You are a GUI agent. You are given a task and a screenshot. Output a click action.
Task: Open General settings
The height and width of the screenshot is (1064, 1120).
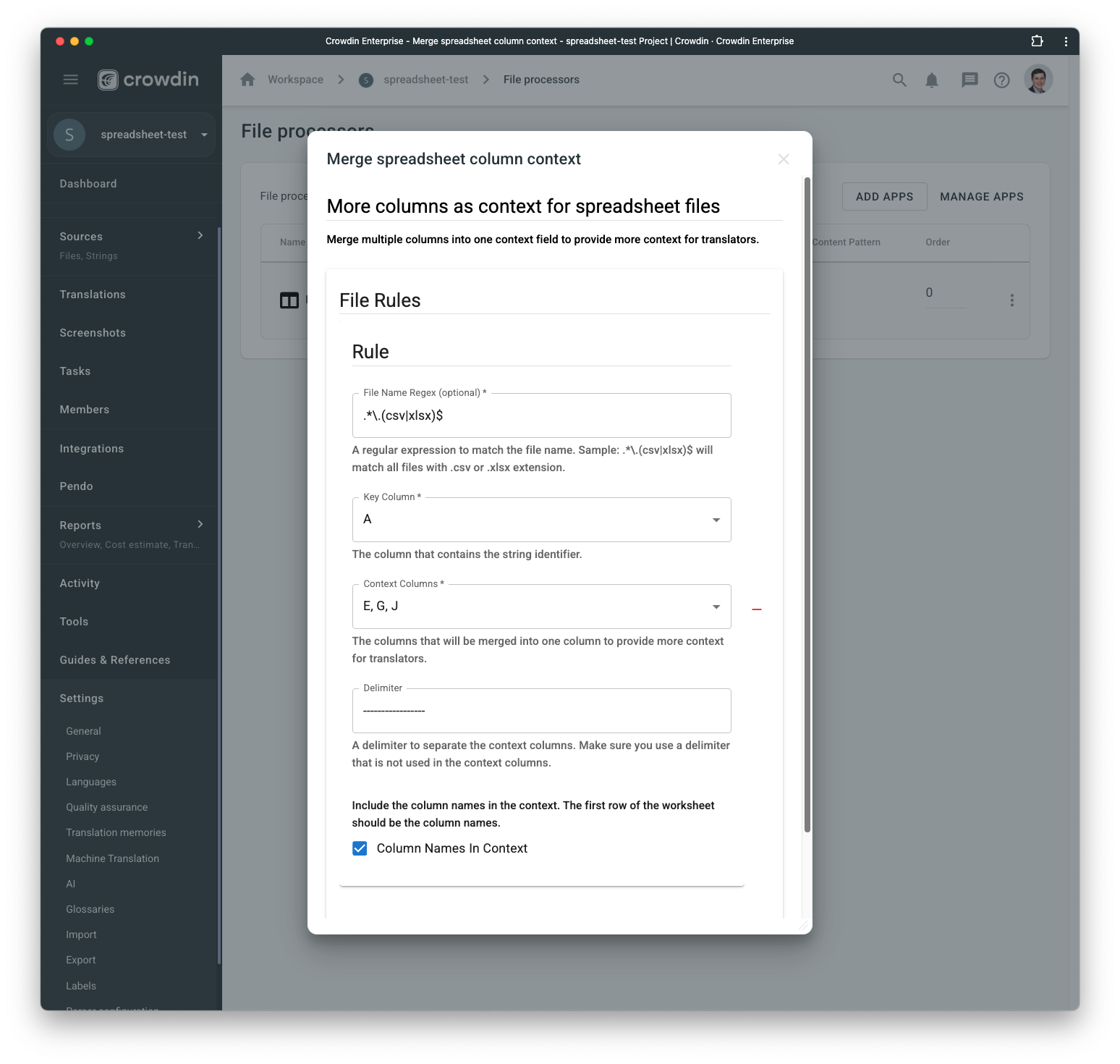(83, 731)
